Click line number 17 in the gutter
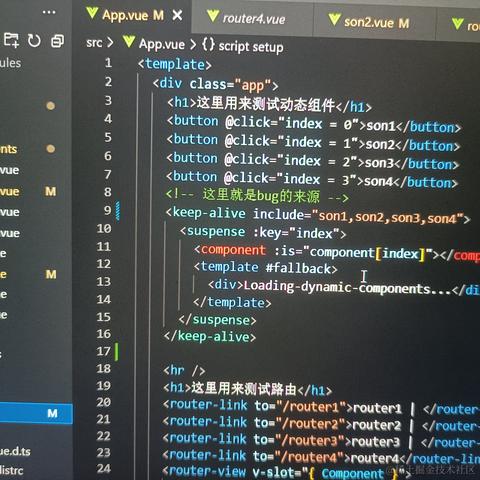The width and height of the screenshot is (480, 480). (103, 351)
